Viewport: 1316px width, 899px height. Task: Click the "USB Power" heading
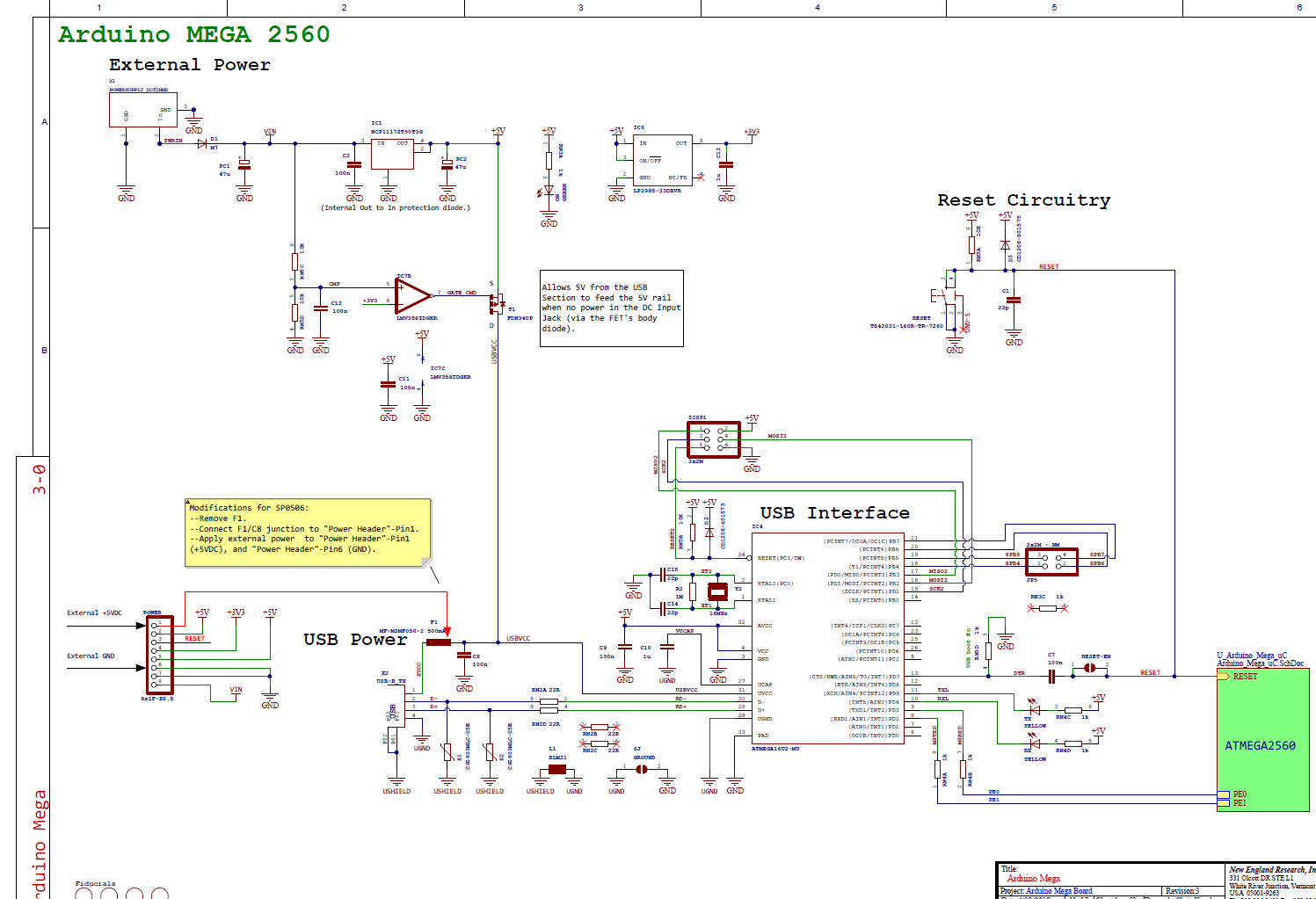pos(355,640)
